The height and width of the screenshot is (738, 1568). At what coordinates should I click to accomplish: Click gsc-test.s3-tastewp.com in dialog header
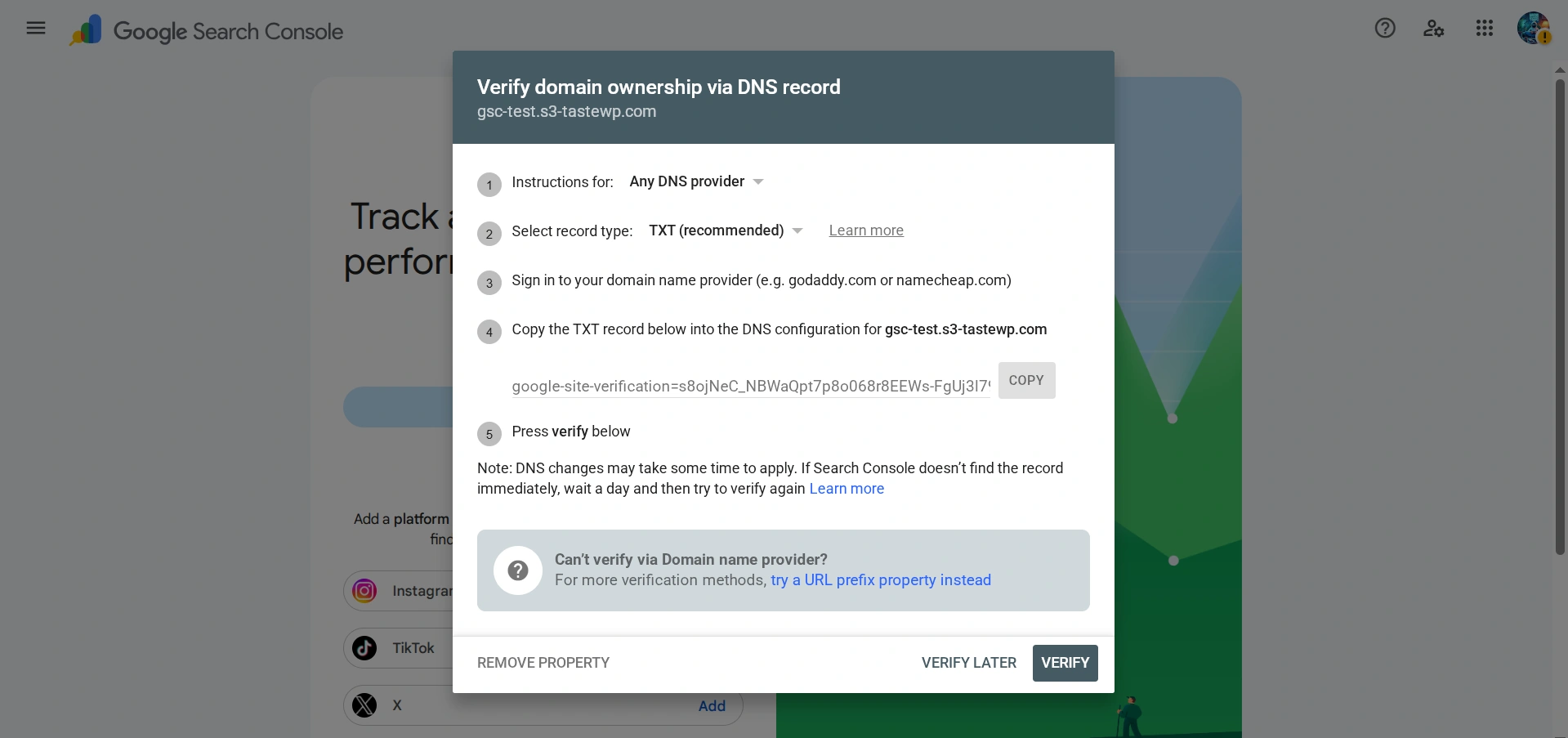pyautogui.click(x=566, y=111)
